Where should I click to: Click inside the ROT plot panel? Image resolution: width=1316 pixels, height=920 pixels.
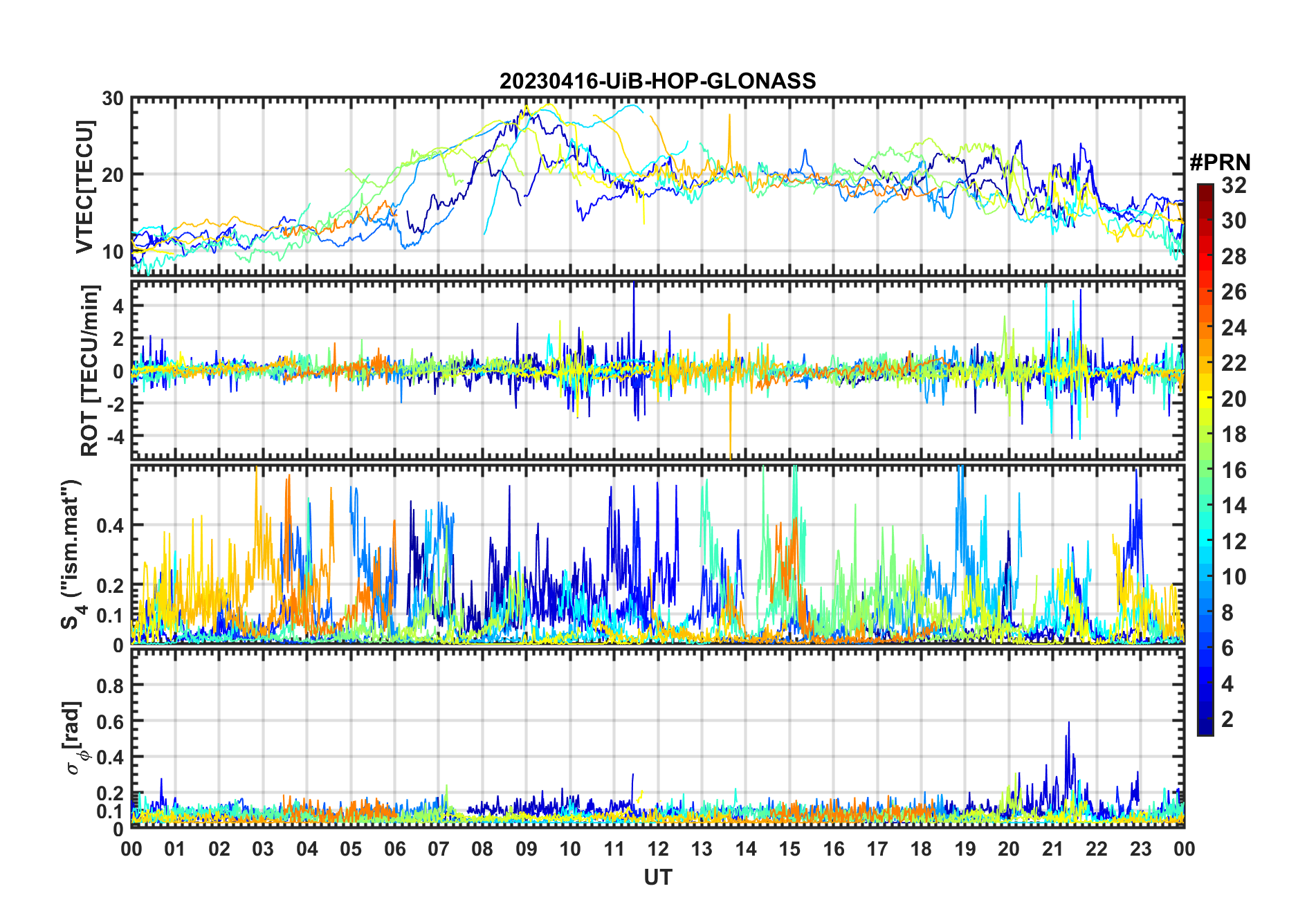[657, 369]
